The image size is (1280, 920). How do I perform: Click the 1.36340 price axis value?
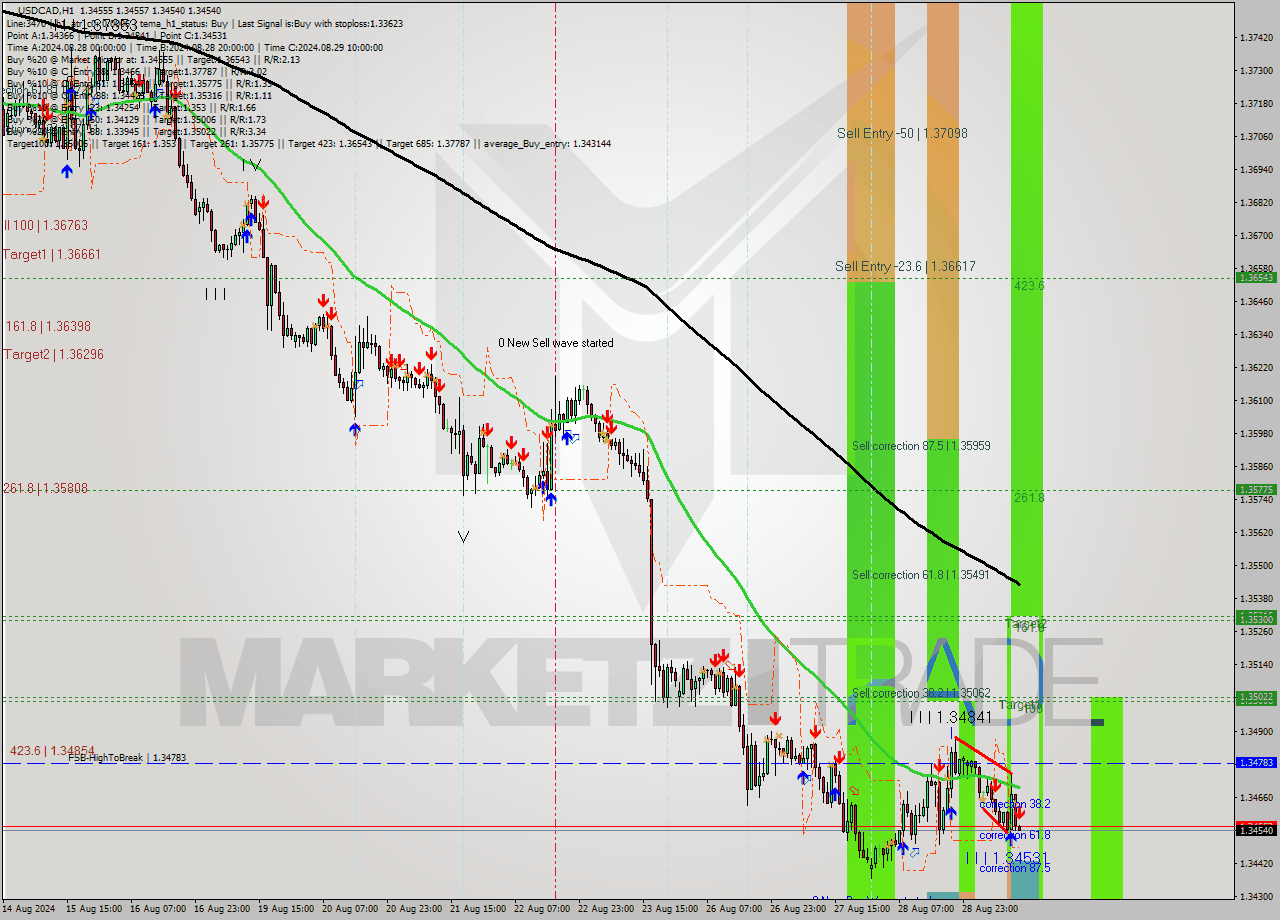(1256, 335)
